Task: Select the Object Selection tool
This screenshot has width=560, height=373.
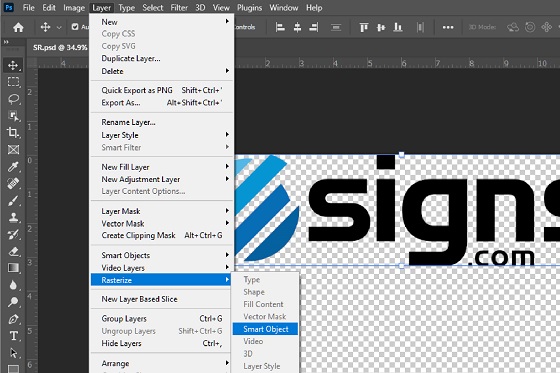Action: 13,116
